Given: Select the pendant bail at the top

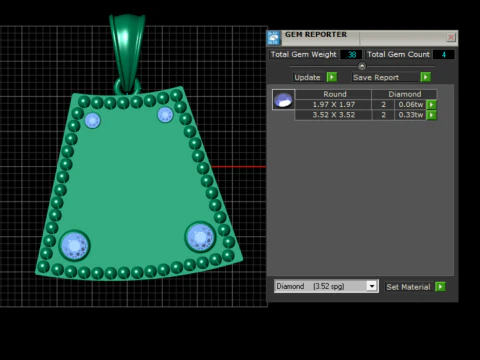Looking at the screenshot, I should pos(127,53).
